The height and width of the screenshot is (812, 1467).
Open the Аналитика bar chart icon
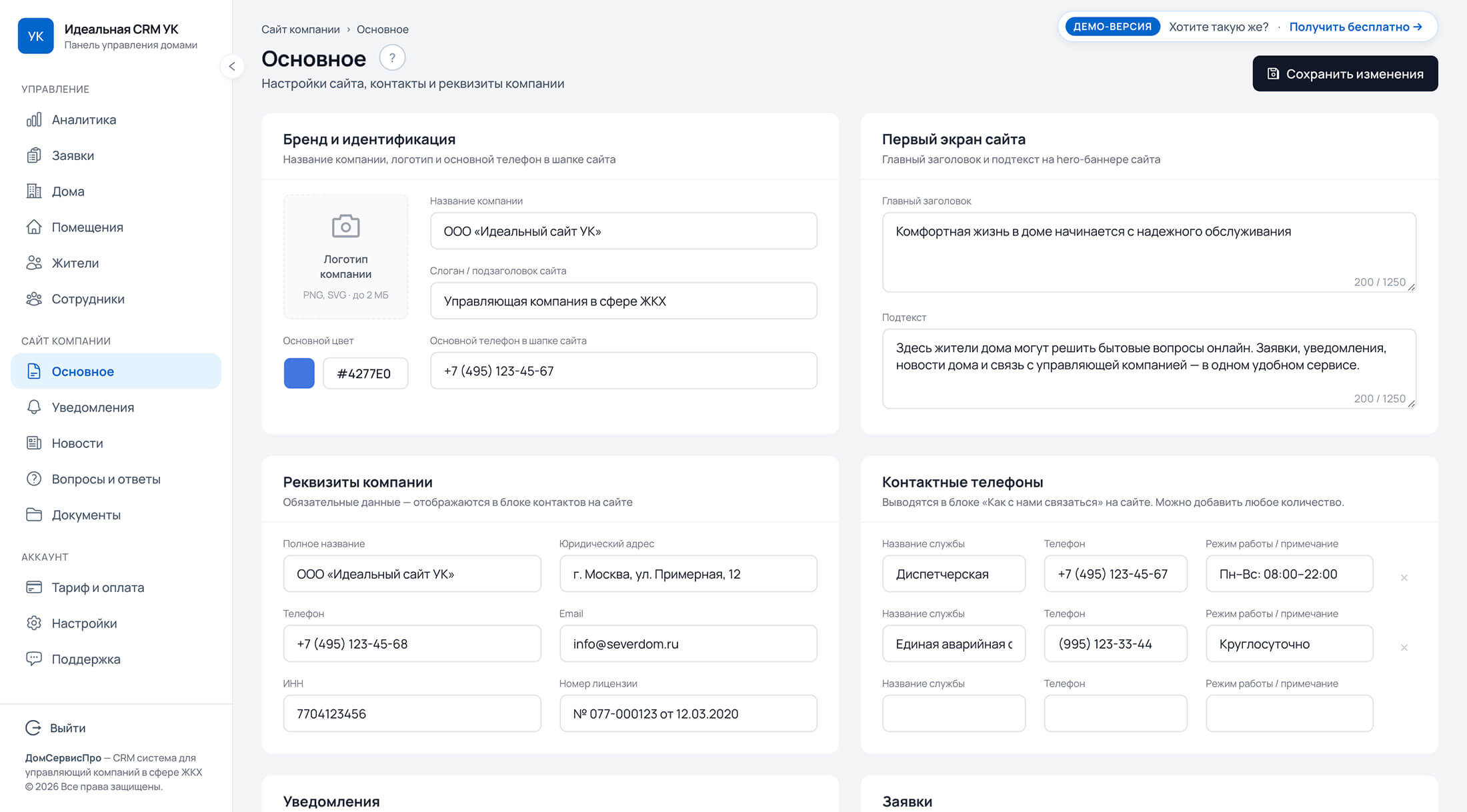pos(34,119)
